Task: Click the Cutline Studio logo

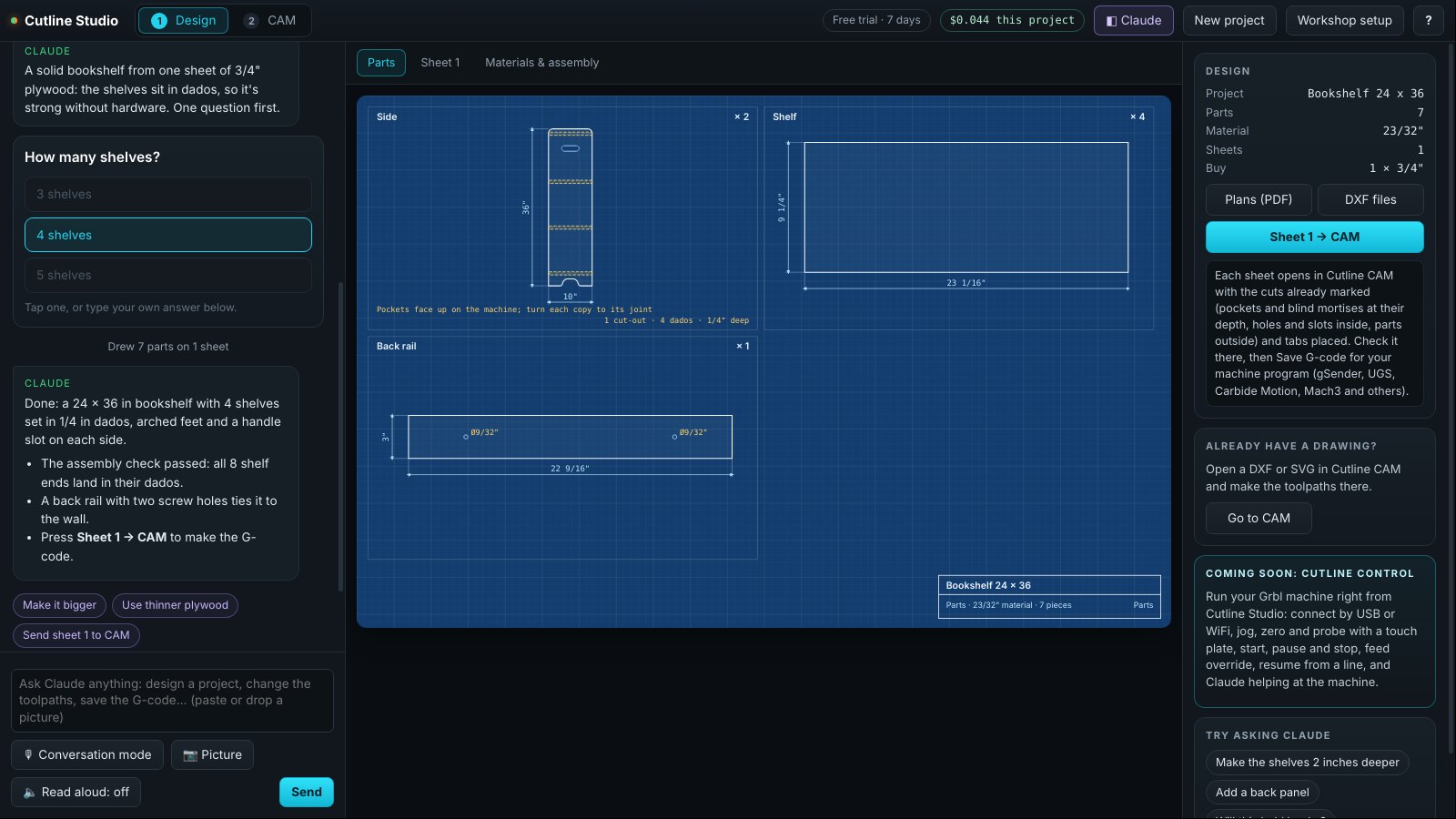Action: (64, 20)
